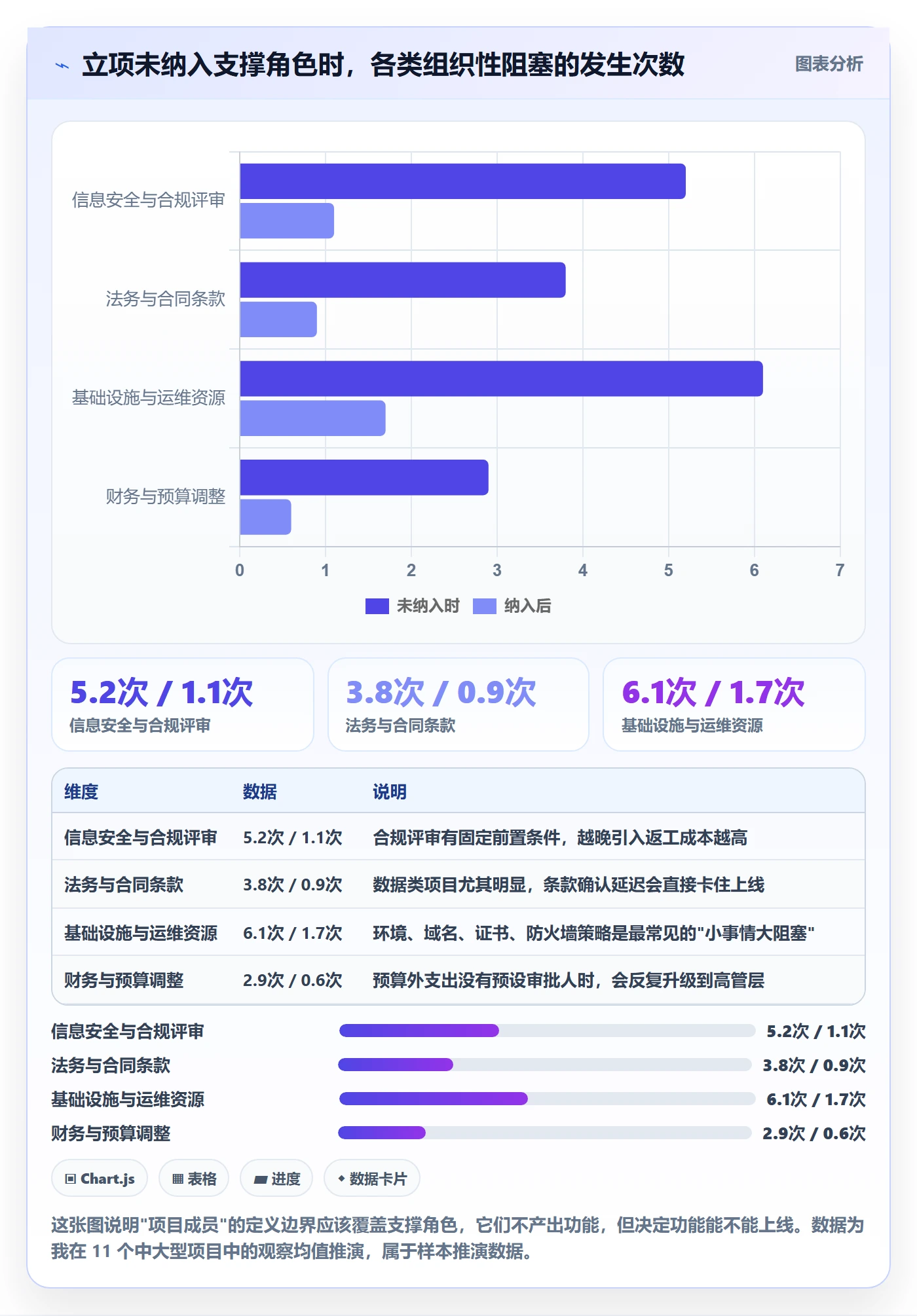Click the 财务与预算调整 progress bar
917x1316 pixels.
(x=545, y=1133)
